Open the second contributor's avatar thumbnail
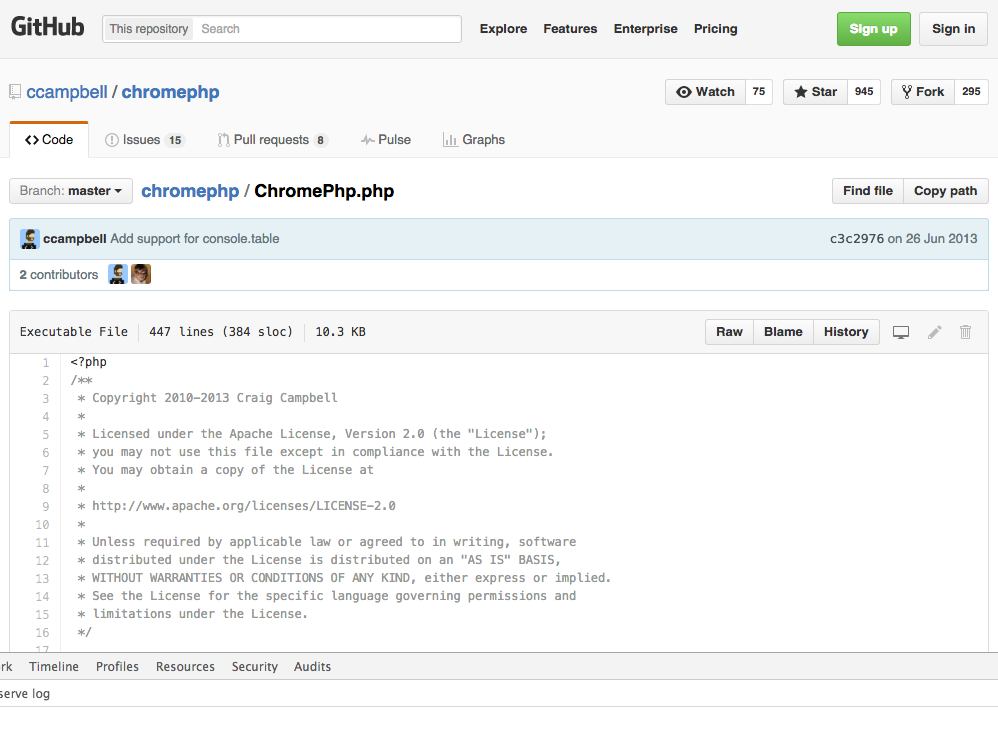This screenshot has width=998, height=748. point(141,273)
